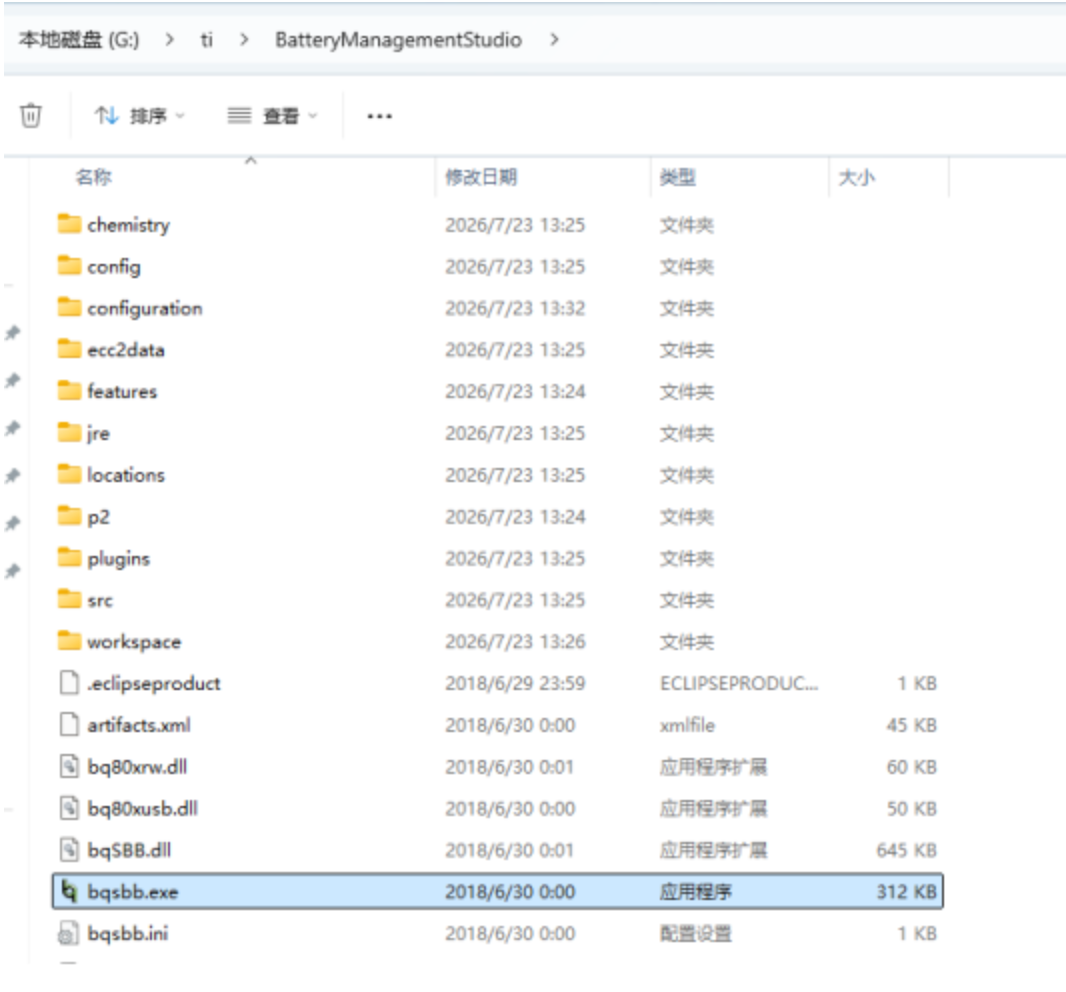
Task: Click the bqsbb.exe application icon
Action: point(69,891)
